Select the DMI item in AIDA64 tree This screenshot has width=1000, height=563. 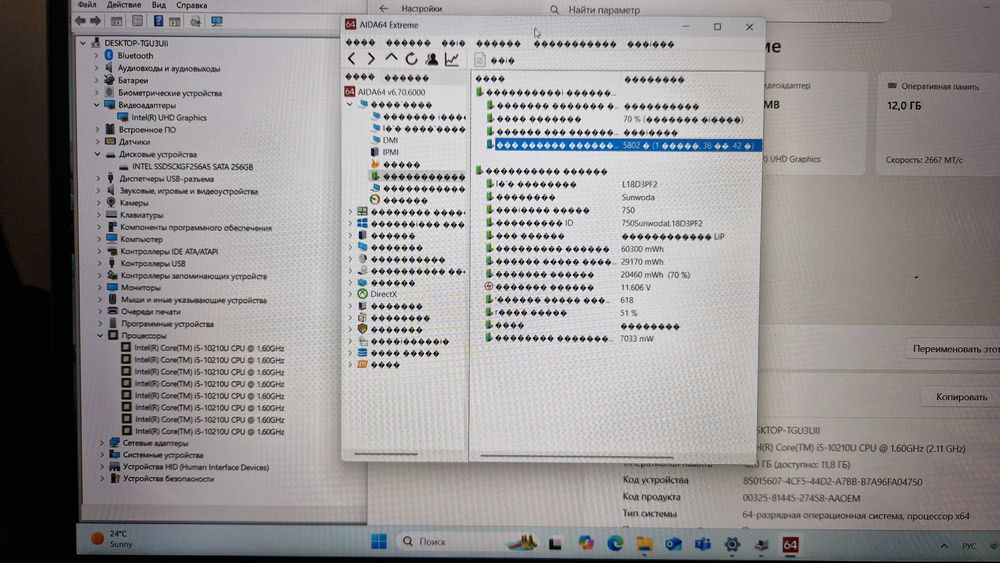click(390, 140)
